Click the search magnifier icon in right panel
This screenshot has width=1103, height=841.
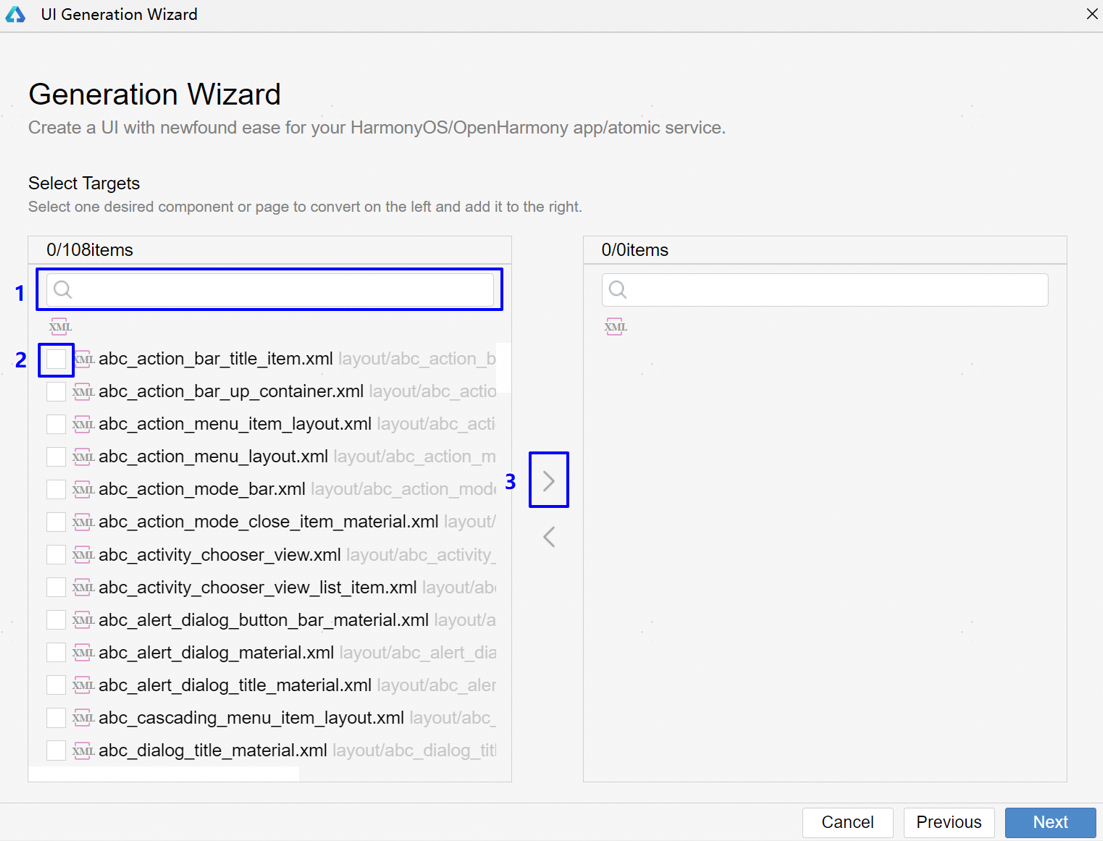(618, 290)
